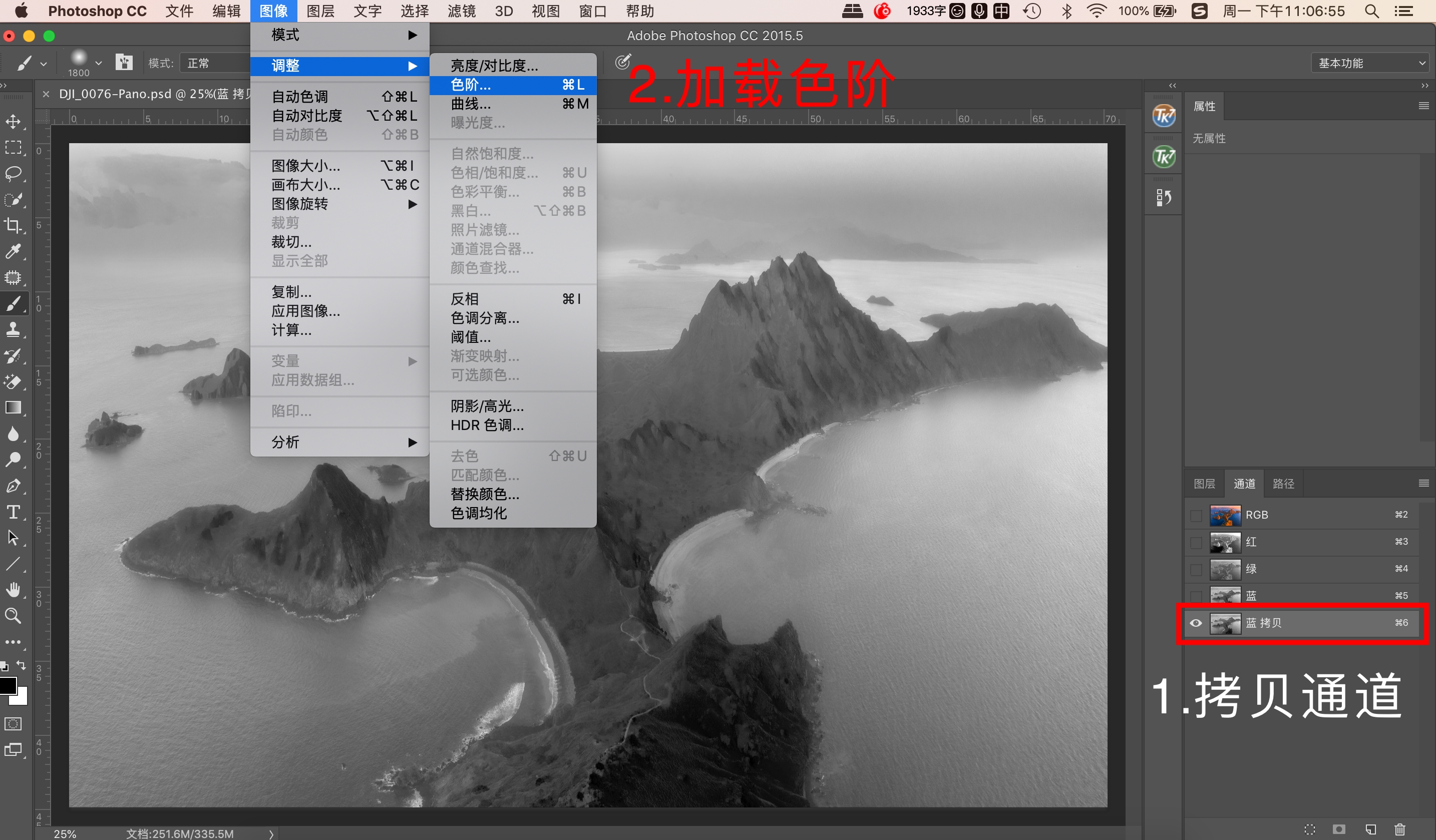Switch to the 图层 panel tab
Screen dimensions: 1436x840
tap(1204, 484)
